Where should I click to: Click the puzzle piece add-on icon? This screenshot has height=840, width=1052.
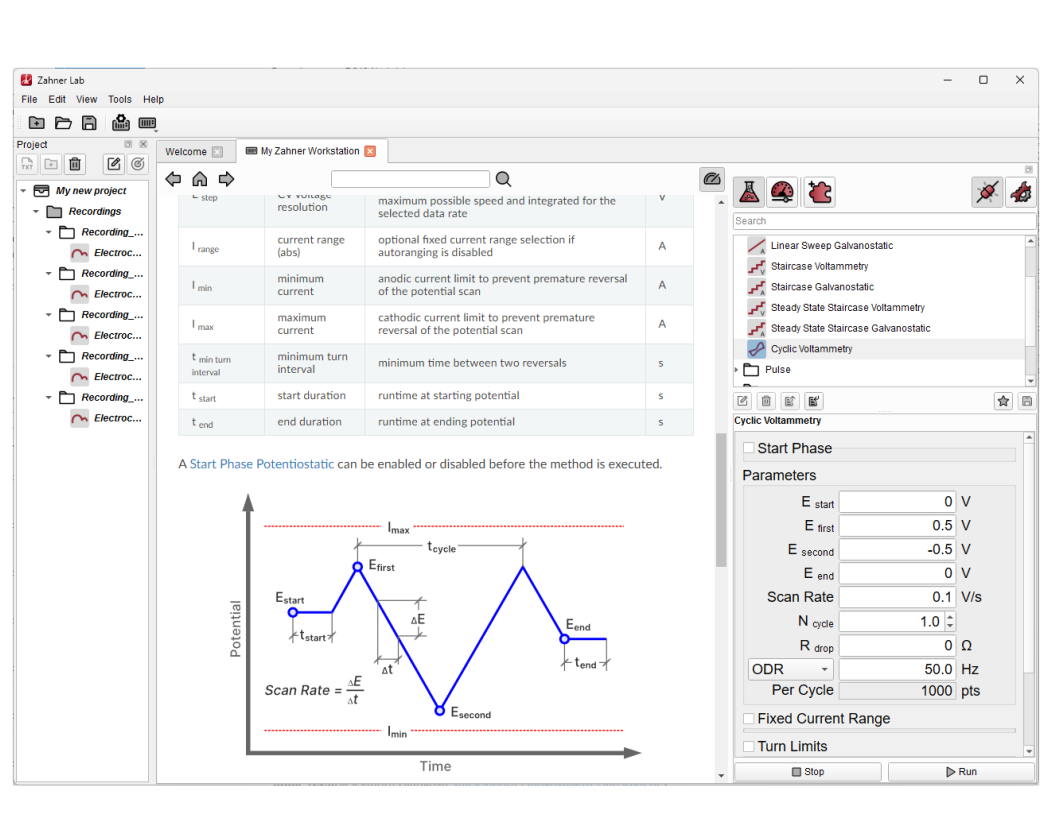tap(819, 192)
